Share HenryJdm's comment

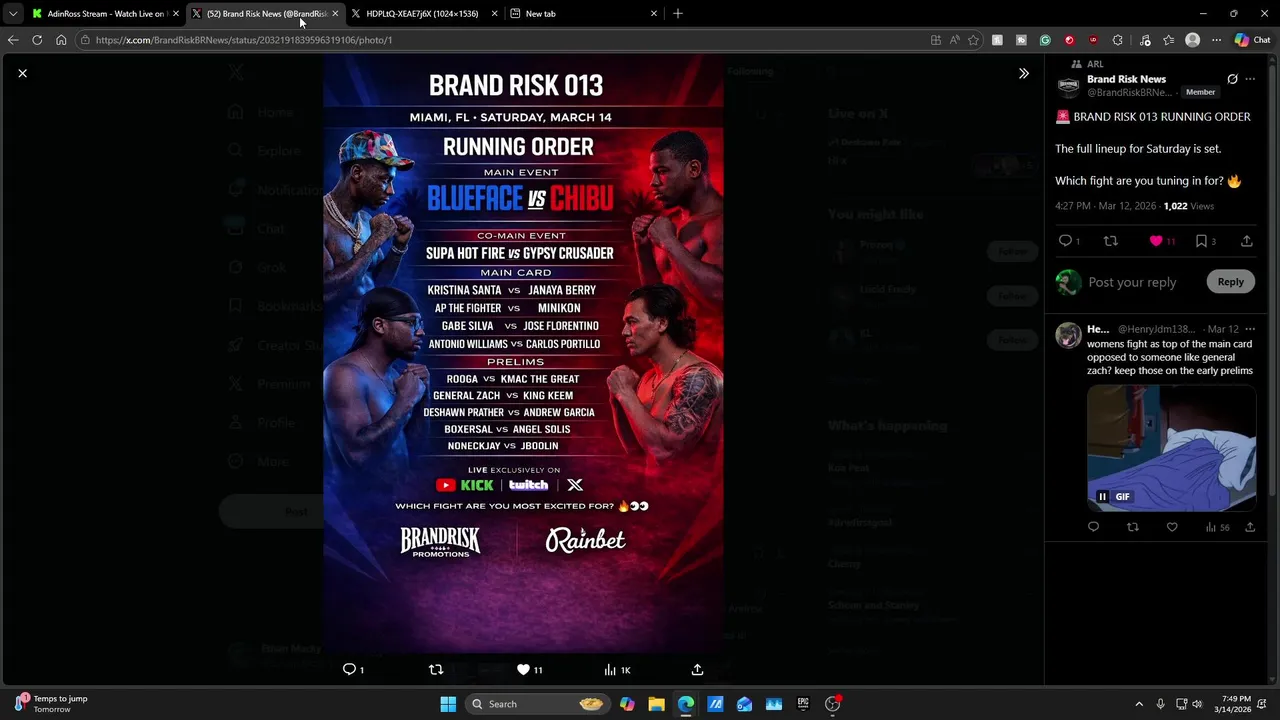click(x=1250, y=527)
